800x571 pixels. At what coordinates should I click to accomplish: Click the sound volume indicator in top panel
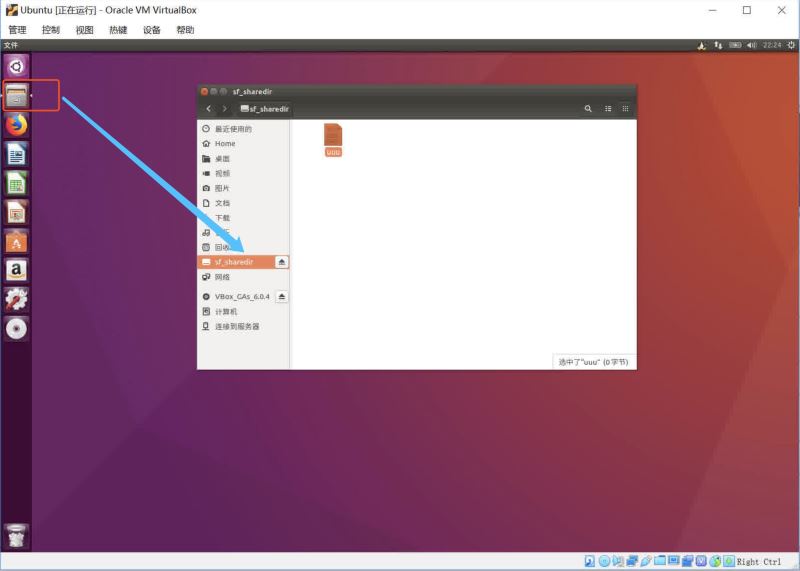[751, 45]
